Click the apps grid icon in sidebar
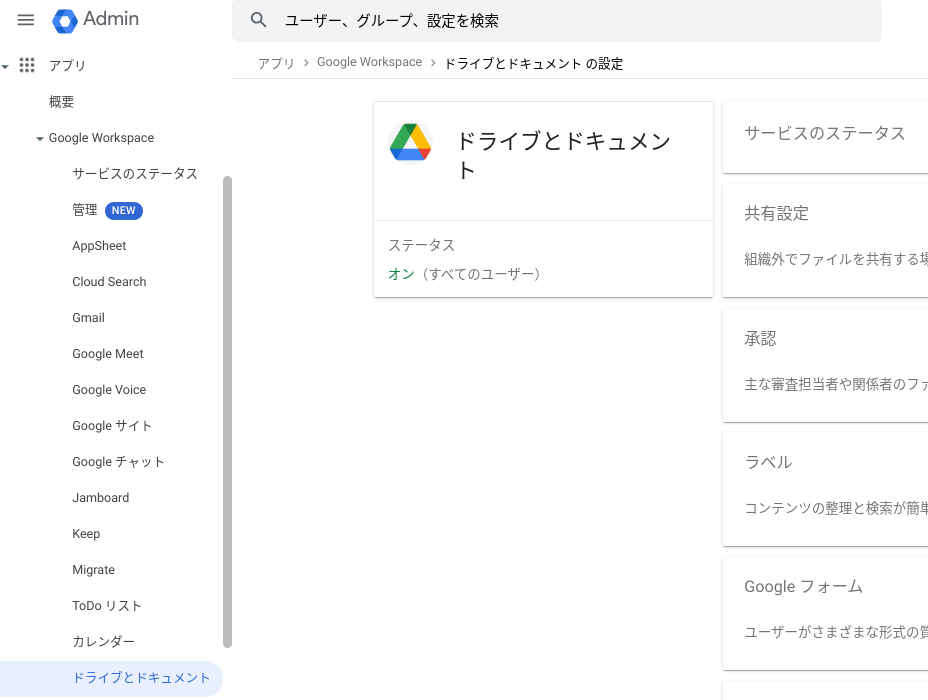Image resolution: width=928 pixels, height=700 pixels. [27, 65]
